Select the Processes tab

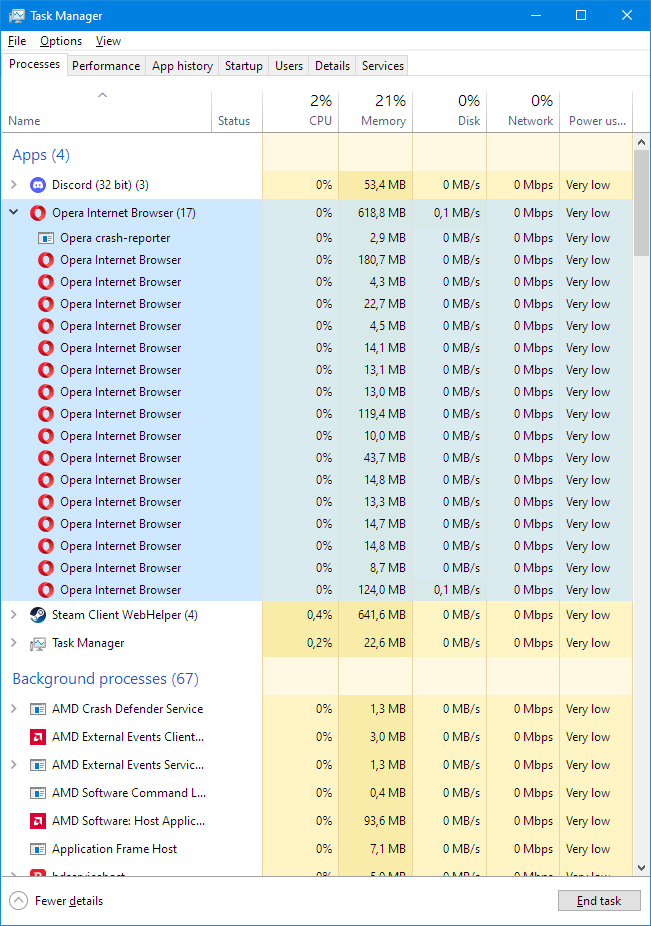tap(34, 64)
